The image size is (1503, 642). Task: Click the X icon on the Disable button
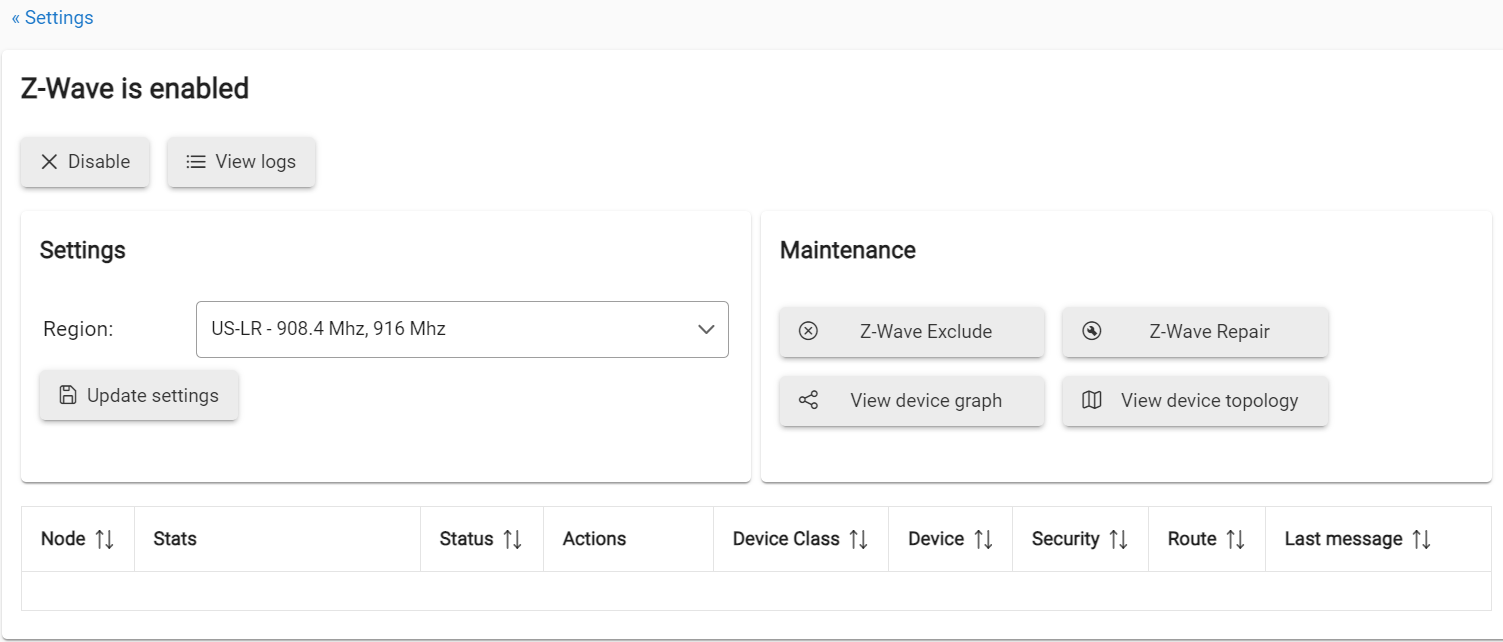48,160
